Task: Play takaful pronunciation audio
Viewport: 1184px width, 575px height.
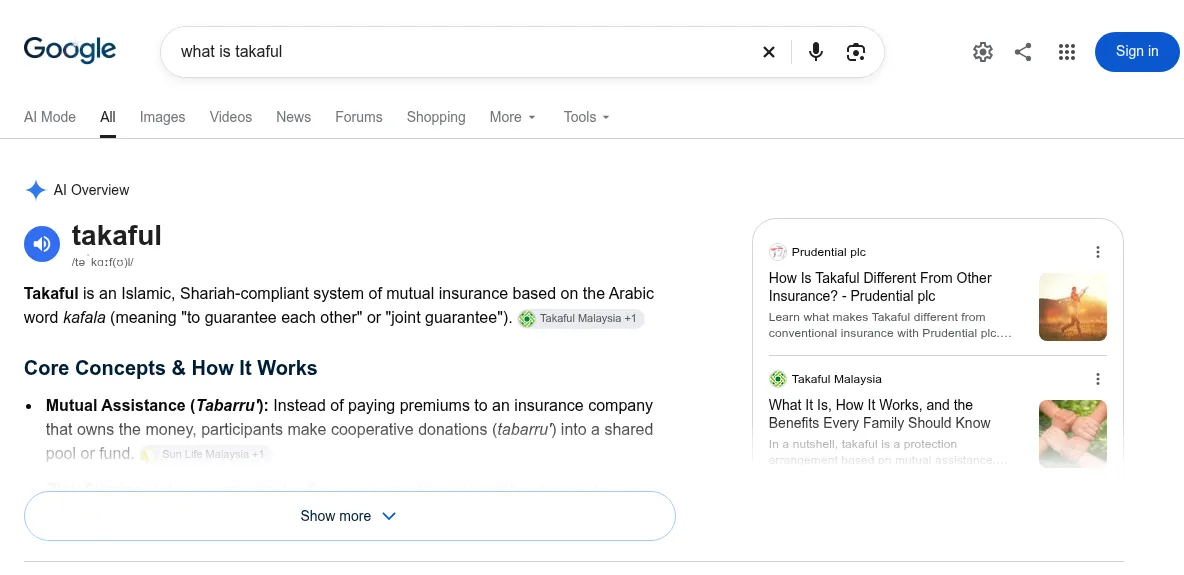Action: (x=42, y=243)
